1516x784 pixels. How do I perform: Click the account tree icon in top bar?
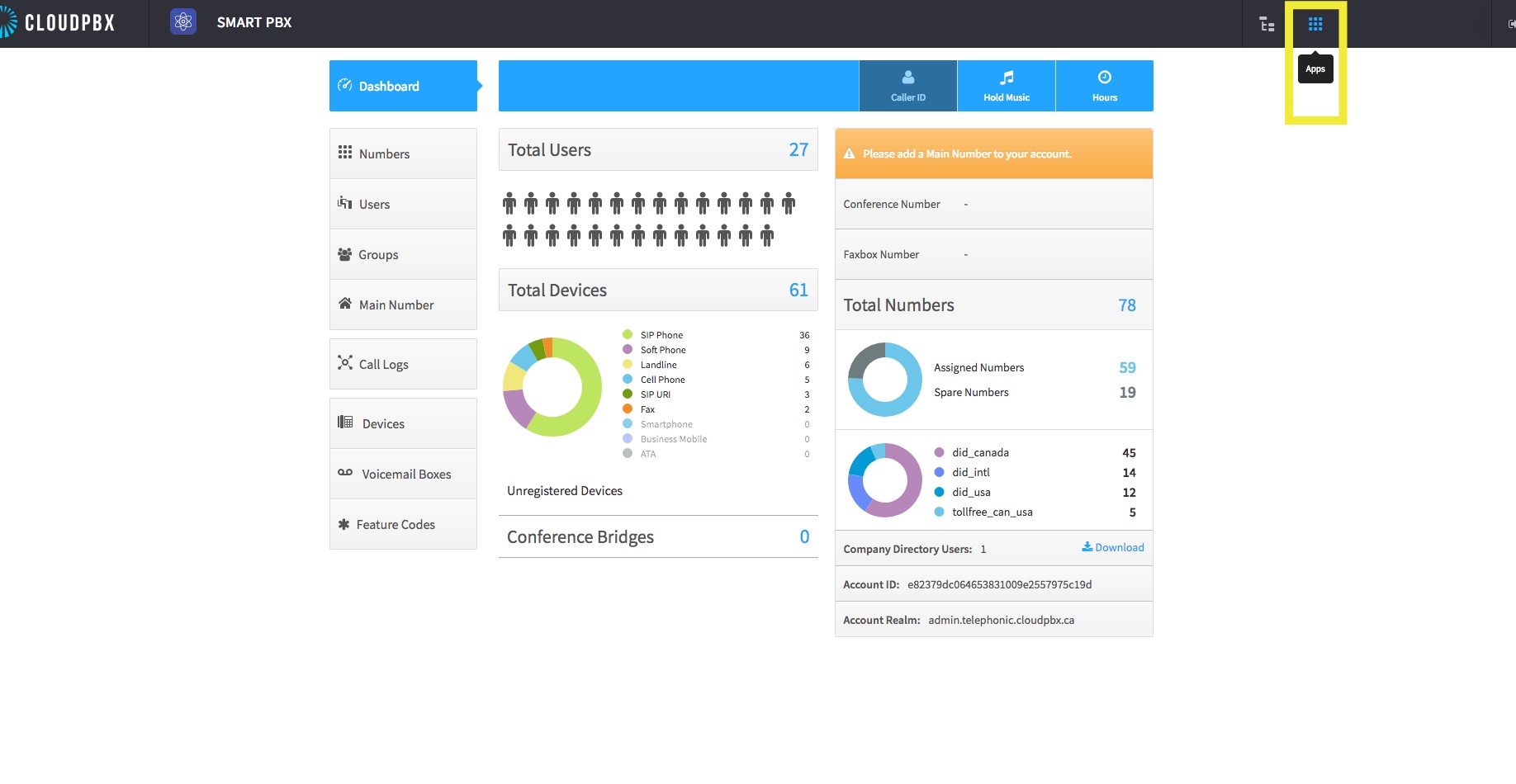click(1267, 24)
